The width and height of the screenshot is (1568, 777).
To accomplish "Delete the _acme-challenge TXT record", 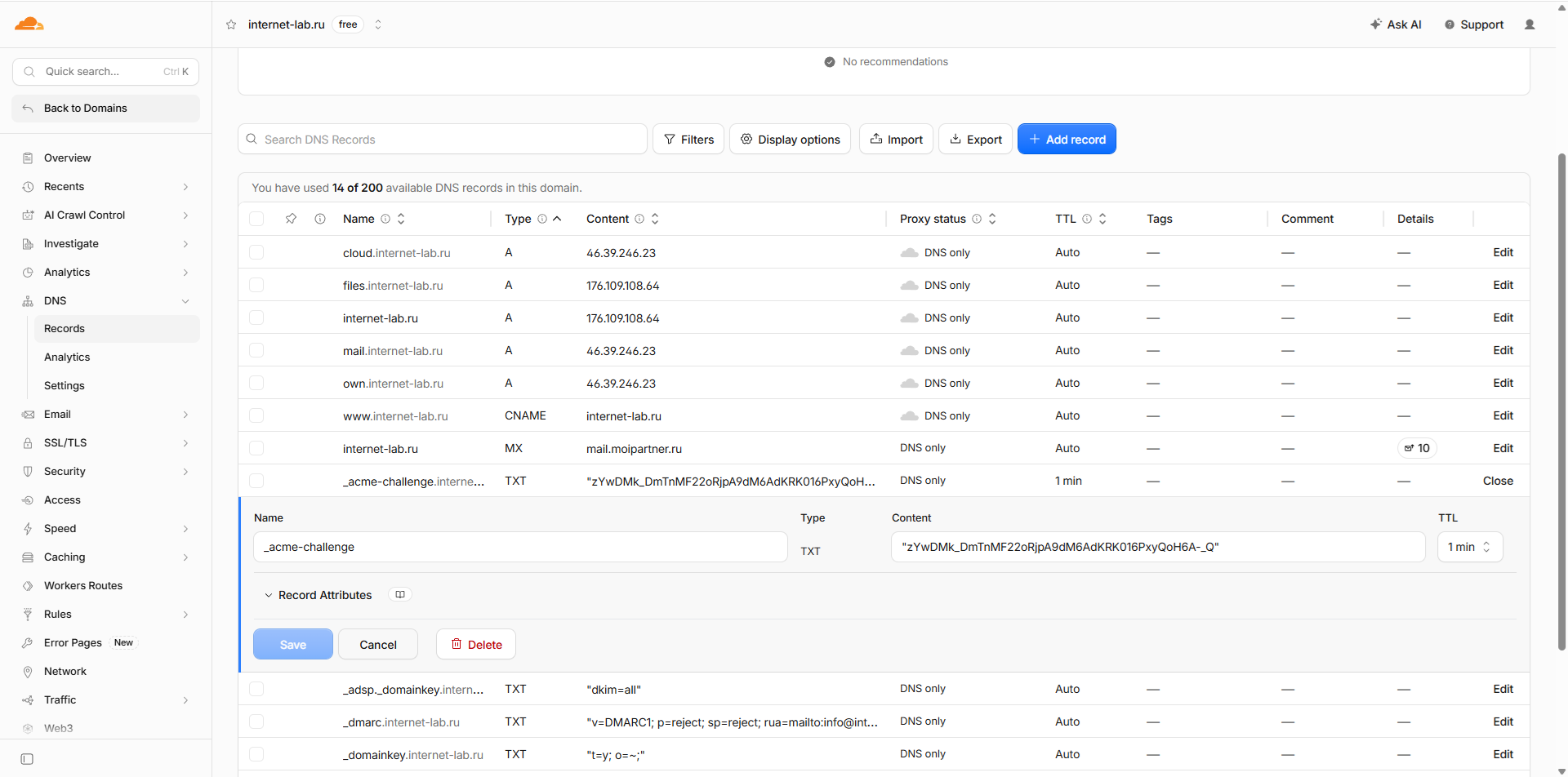I will click(476, 645).
